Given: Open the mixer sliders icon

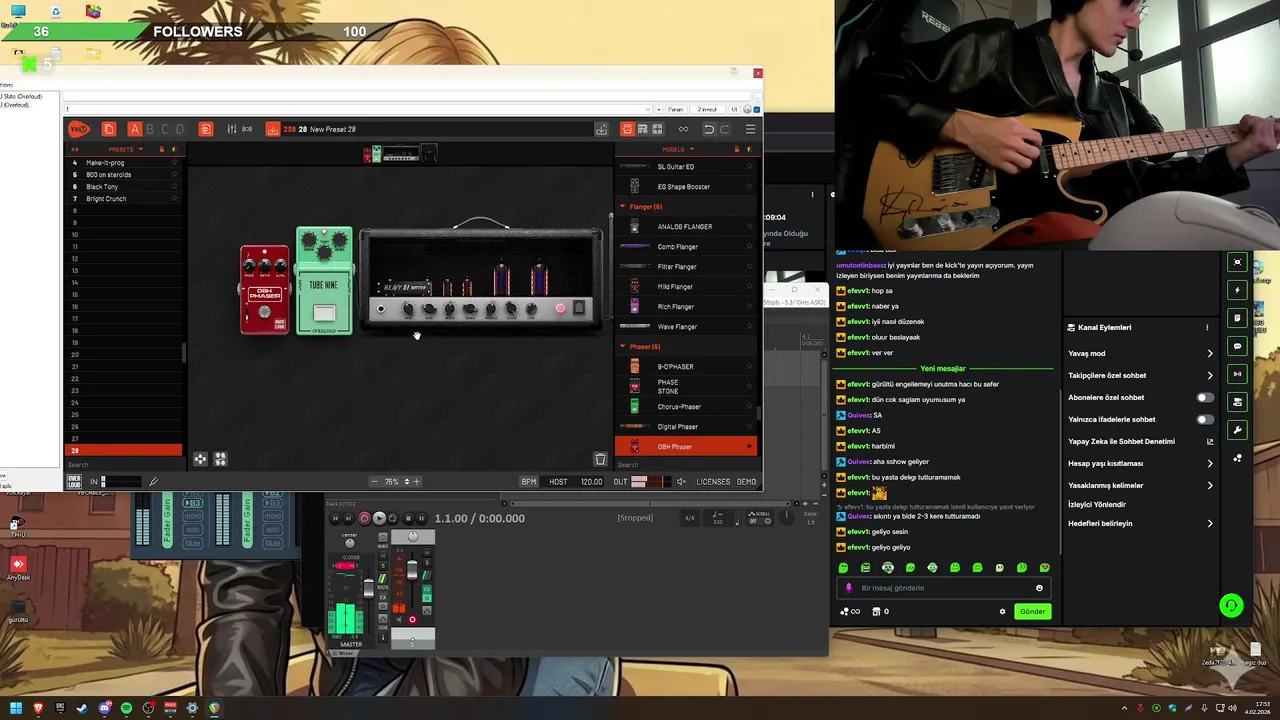Looking at the screenshot, I should coord(232,129).
